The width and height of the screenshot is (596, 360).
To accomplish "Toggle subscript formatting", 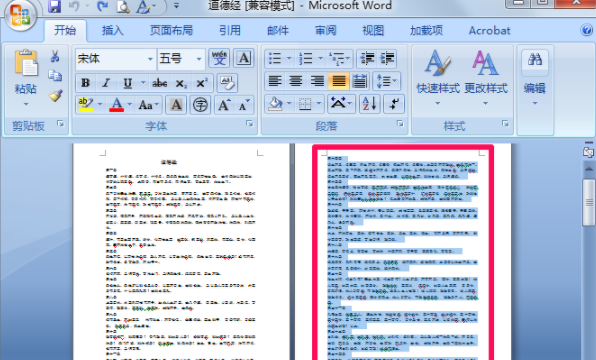I will [x=181, y=83].
